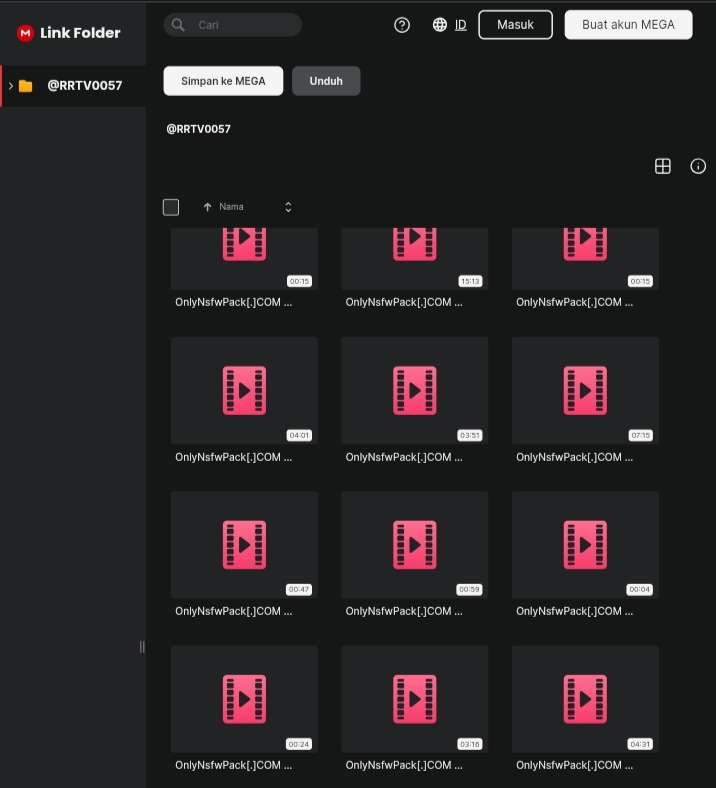The width and height of the screenshot is (716, 788).
Task: Click the 03:16 duration badge
Action: tap(470, 744)
